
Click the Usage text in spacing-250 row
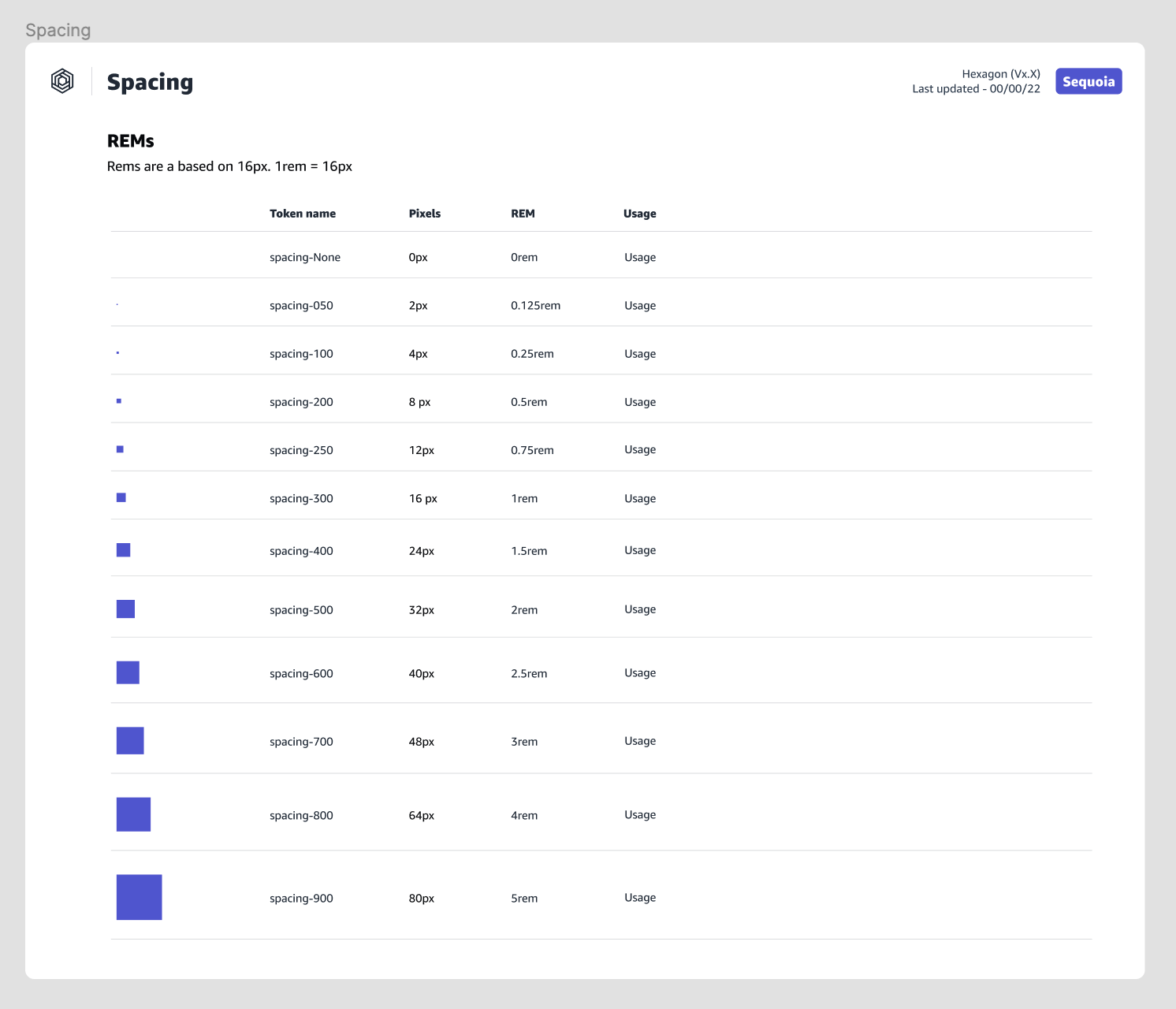pyautogui.click(x=640, y=449)
